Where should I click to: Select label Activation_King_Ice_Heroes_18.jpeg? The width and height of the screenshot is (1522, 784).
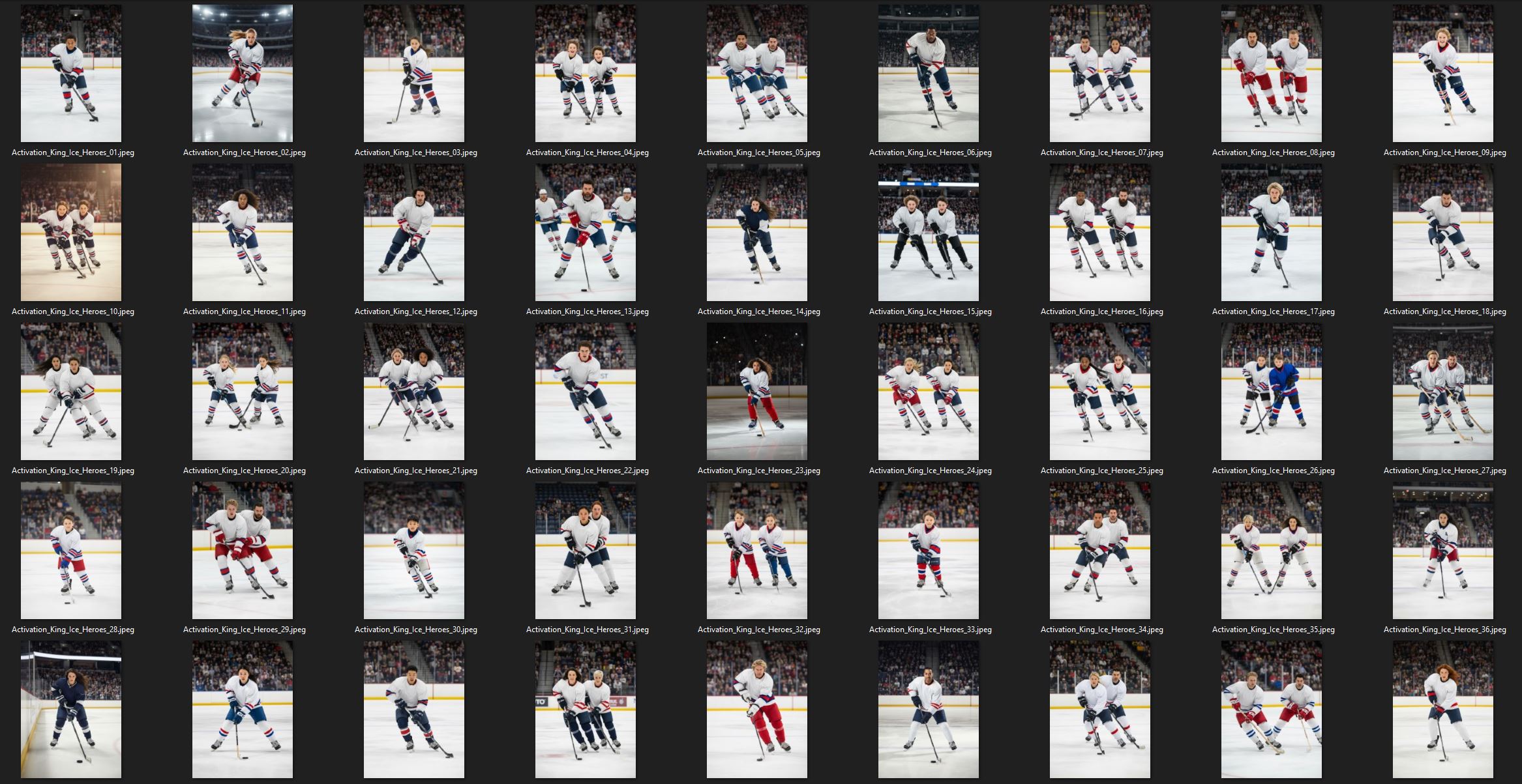(1445, 312)
